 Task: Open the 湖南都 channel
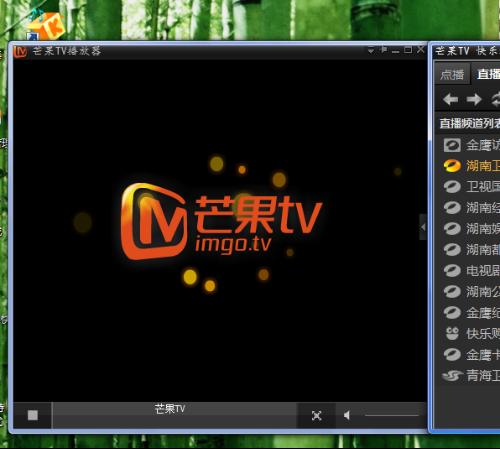[x=471, y=249]
